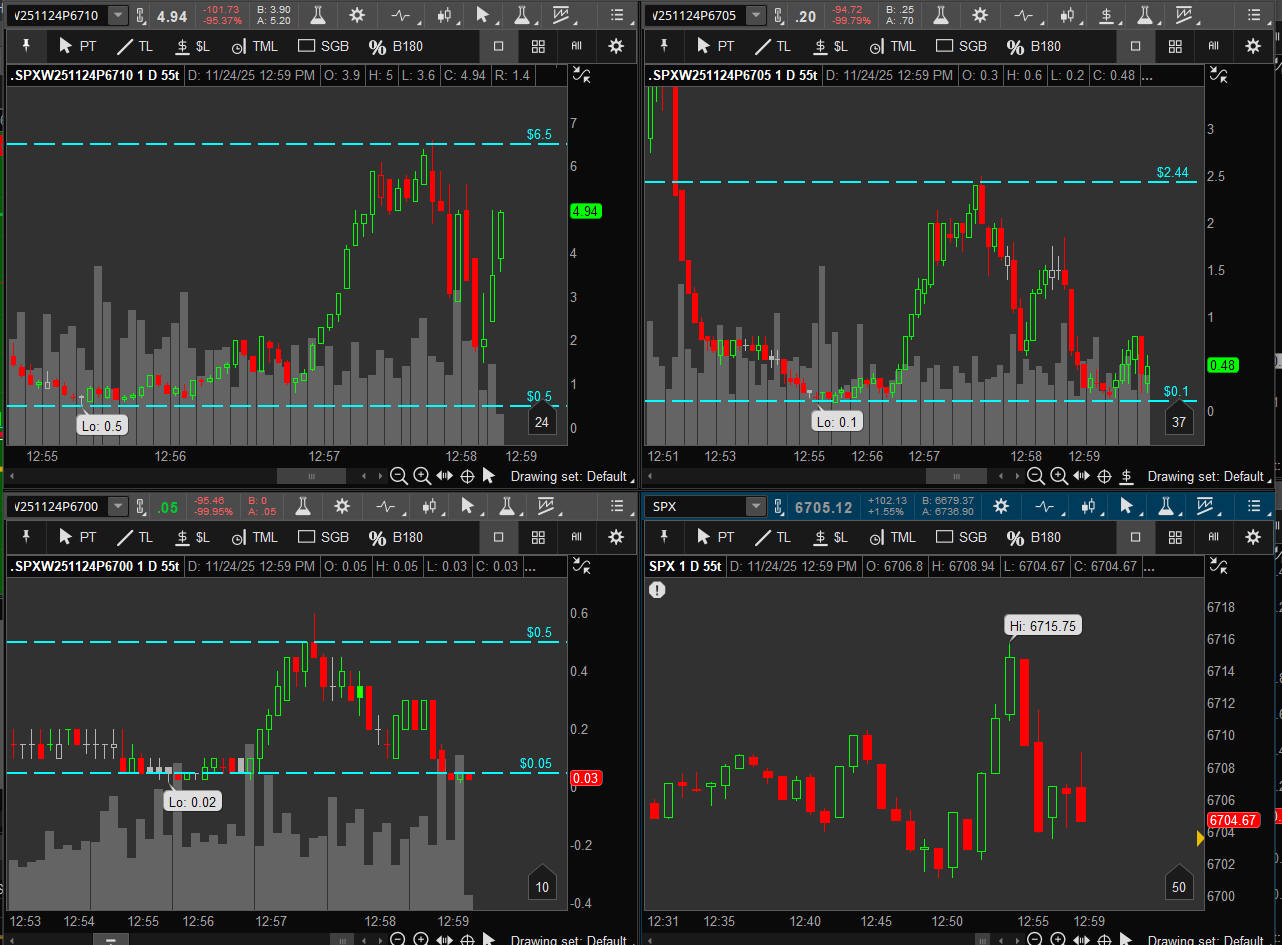This screenshot has height=945, width=1282.
Task: Open the chart style candlestick dropdown in P6700 panel
Action: [x=445, y=506]
